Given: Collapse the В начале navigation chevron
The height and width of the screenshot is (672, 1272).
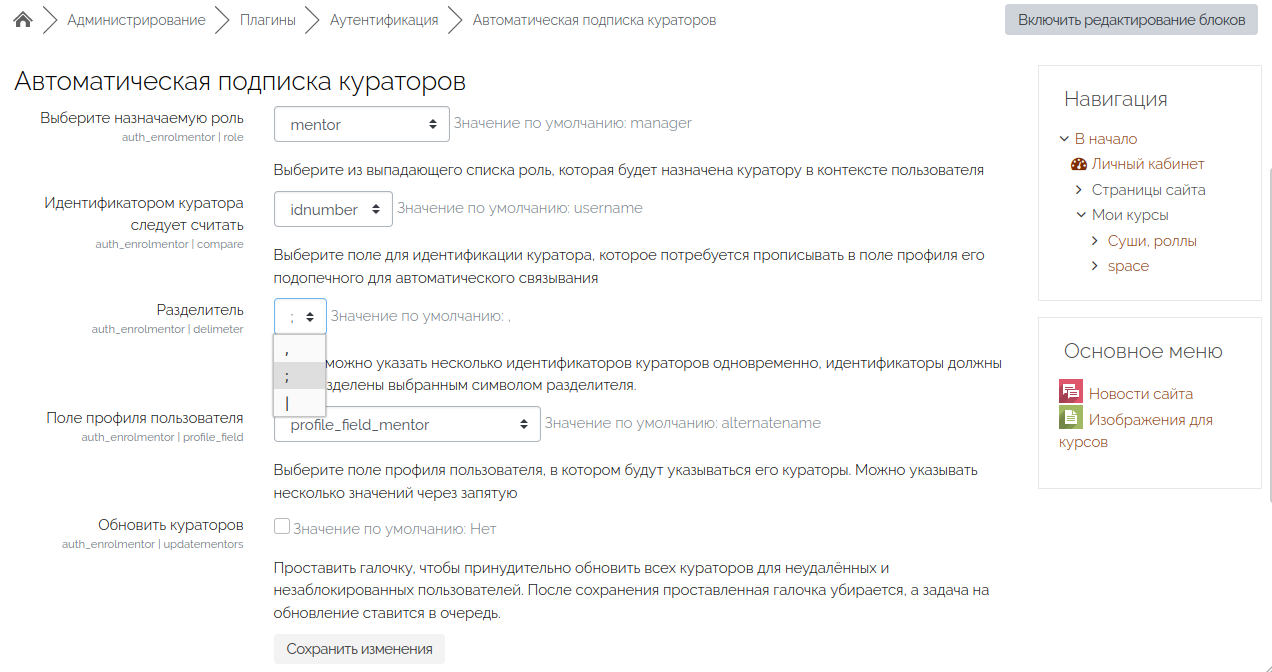Looking at the screenshot, I should coord(1065,139).
